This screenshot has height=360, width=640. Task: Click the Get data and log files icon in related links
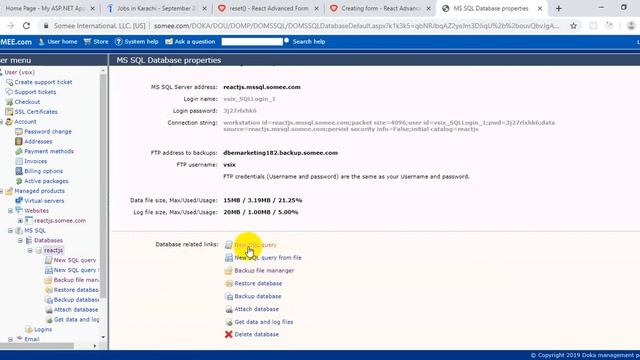point(229,322)
